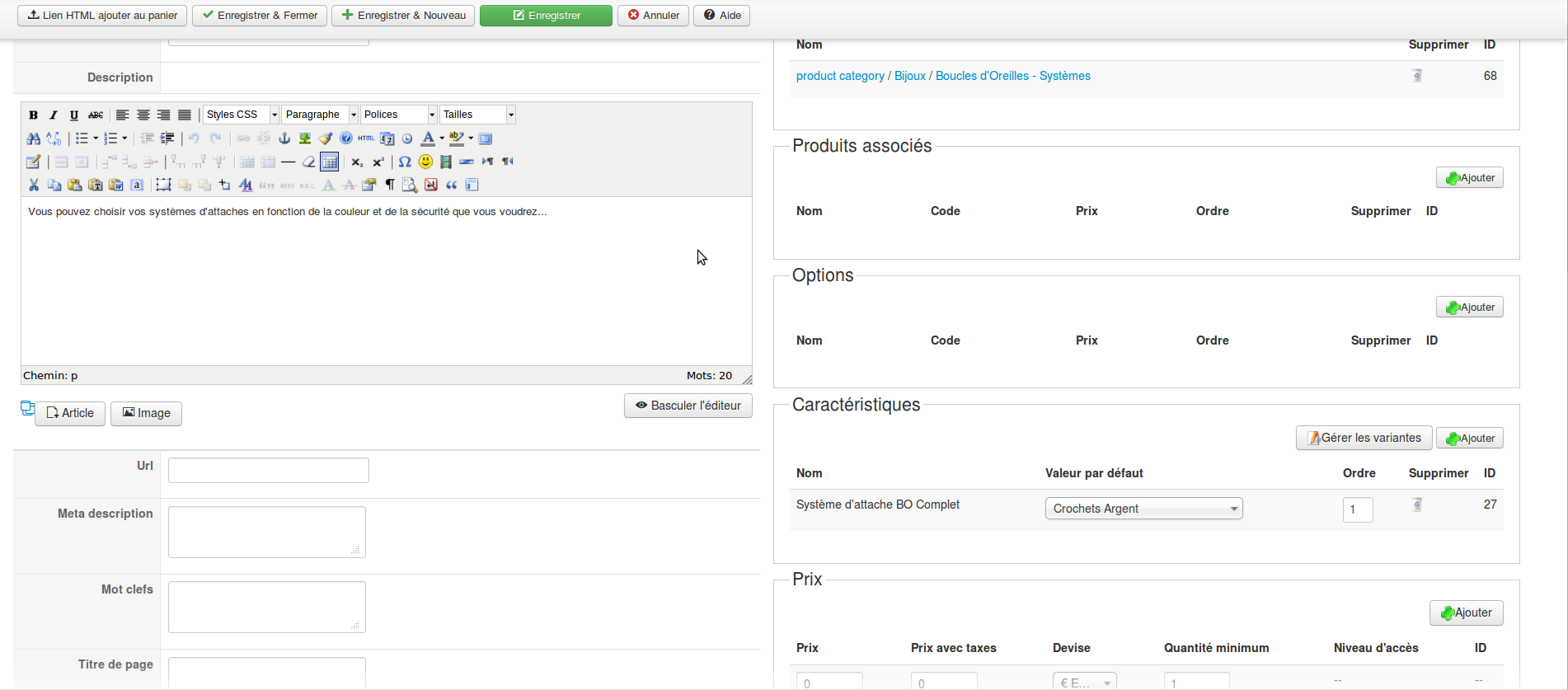Toggle italic text formatting
The width and height of the screenshot is (1568, 690).
click(x=54, y=115)
